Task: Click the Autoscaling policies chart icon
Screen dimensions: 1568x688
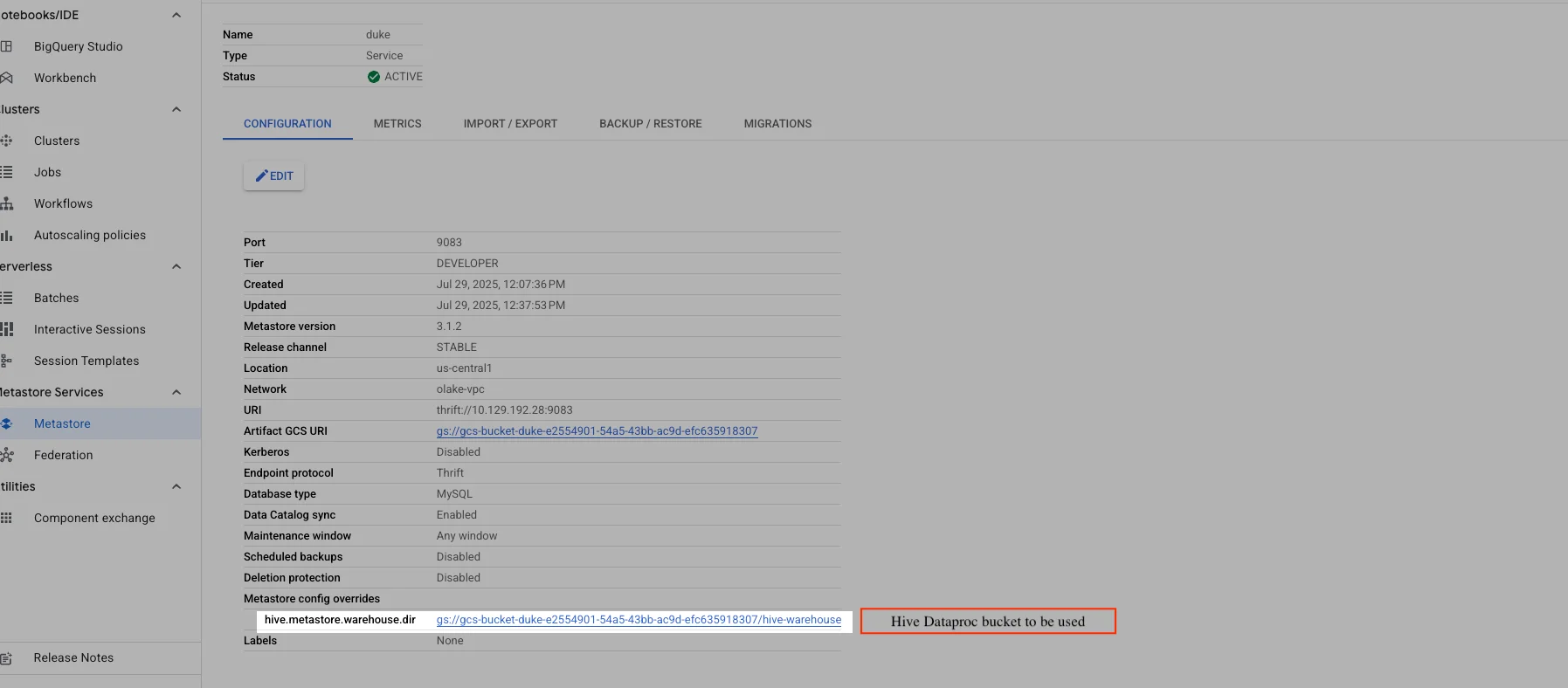Action: coord(6,235)
